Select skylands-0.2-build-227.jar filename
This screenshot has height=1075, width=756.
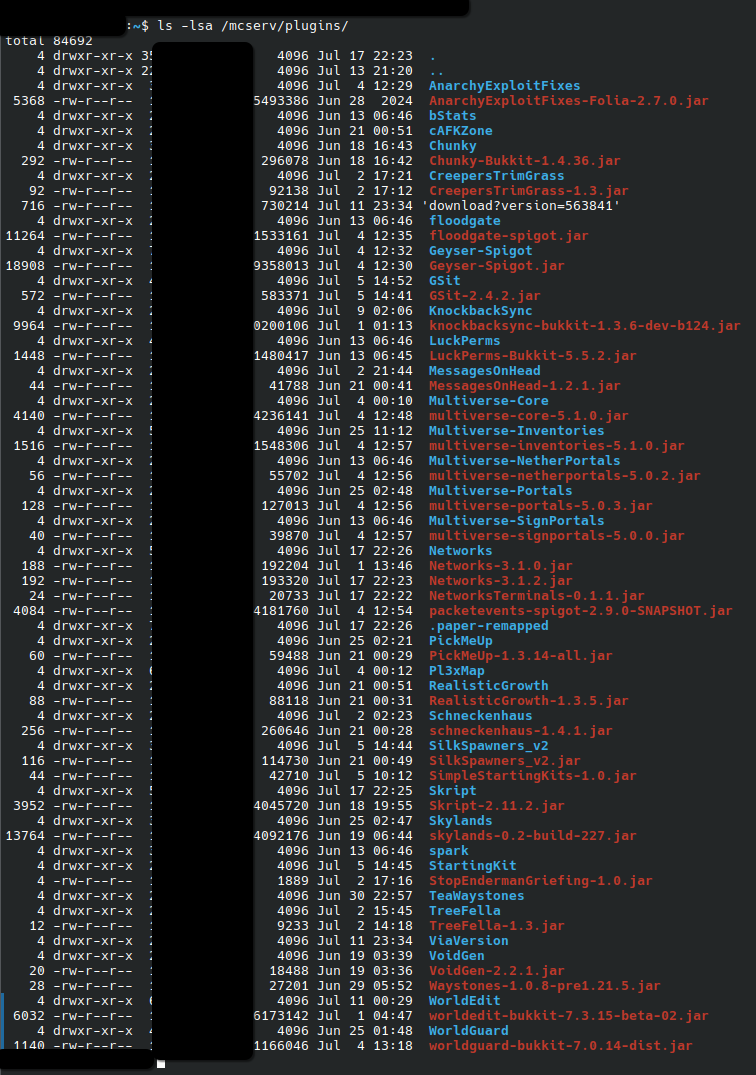point(533,836)
